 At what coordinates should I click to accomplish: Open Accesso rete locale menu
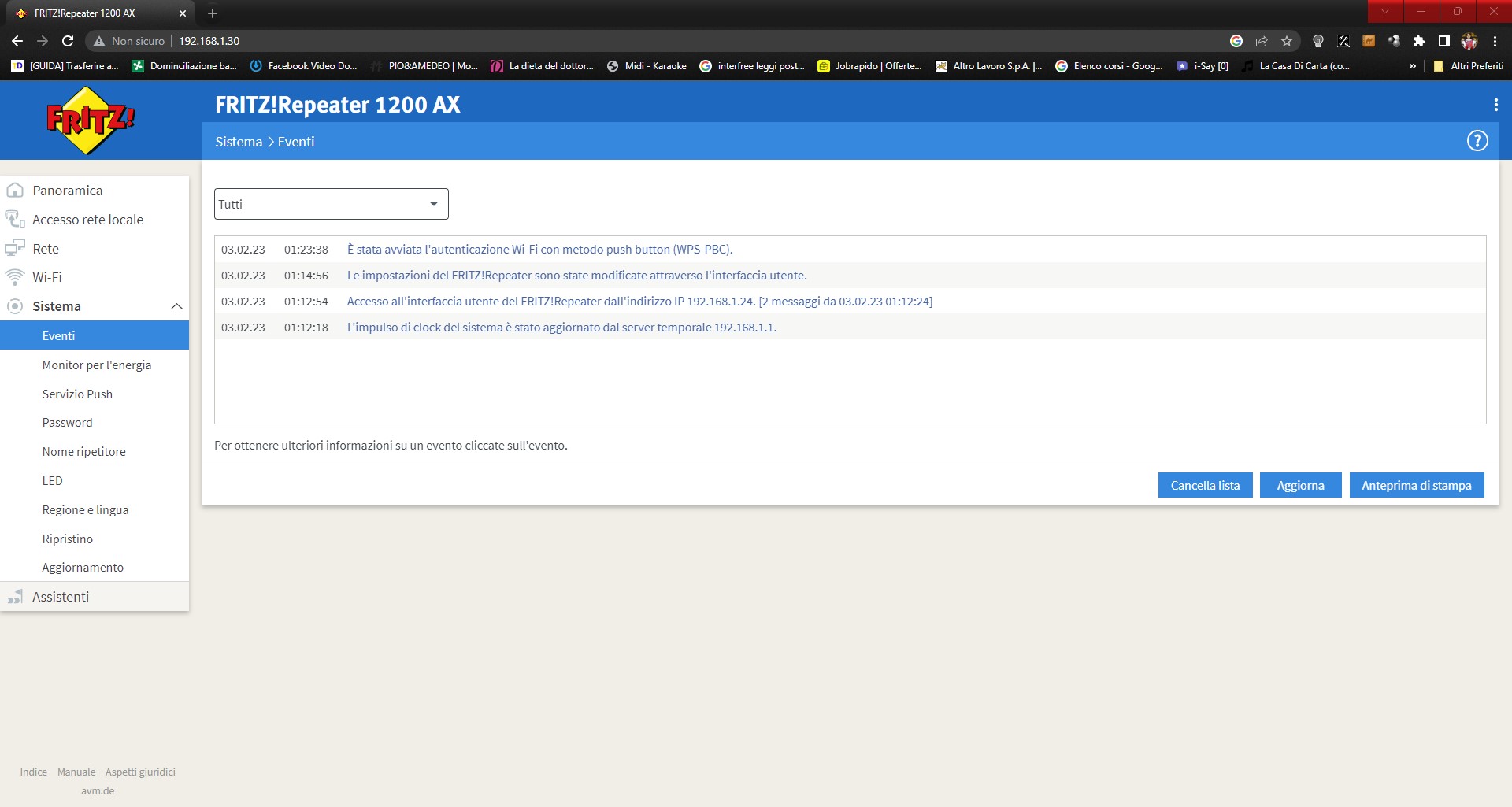pos(87,220)
